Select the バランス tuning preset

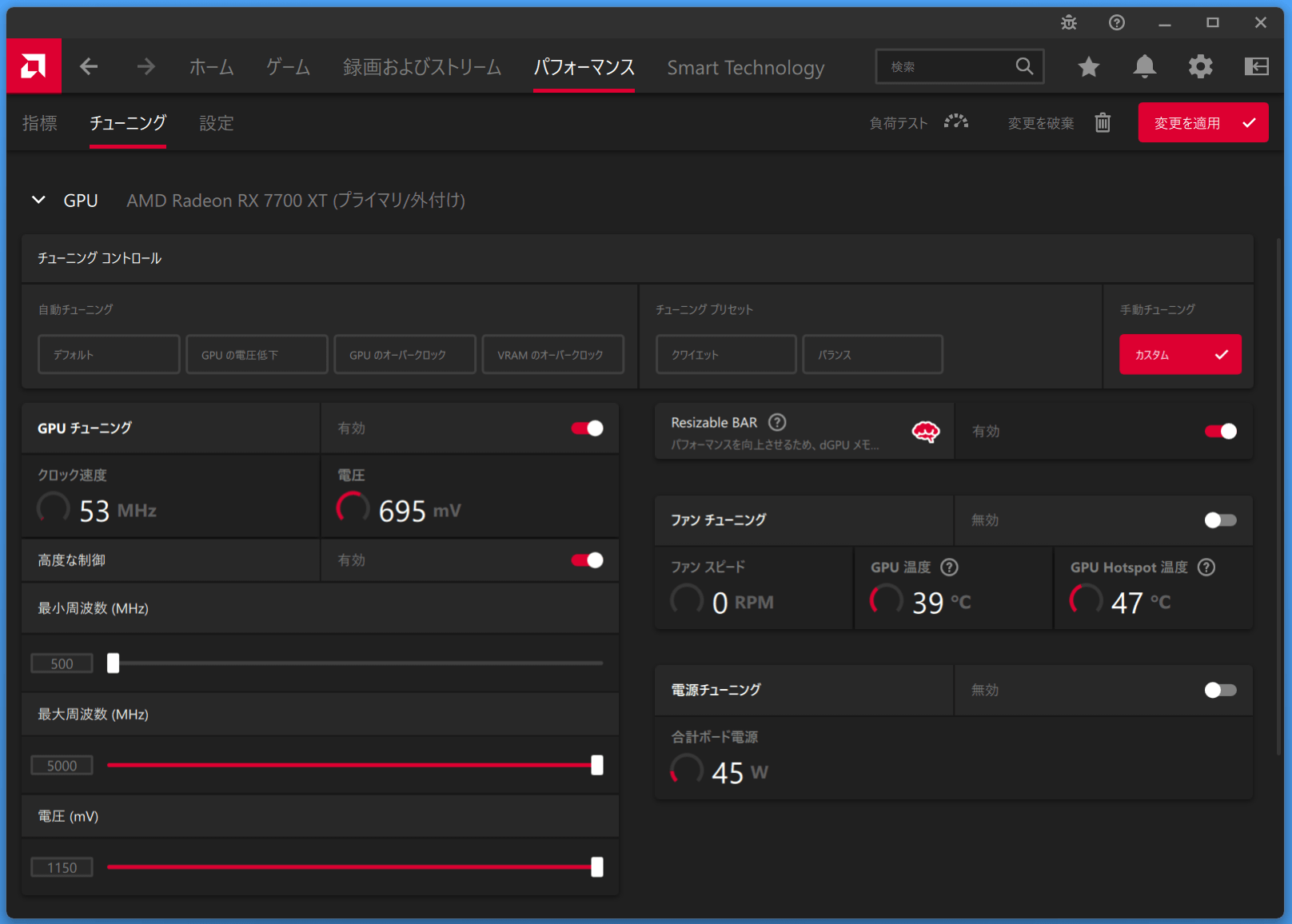pyautogui.click(x=872, y=354)
